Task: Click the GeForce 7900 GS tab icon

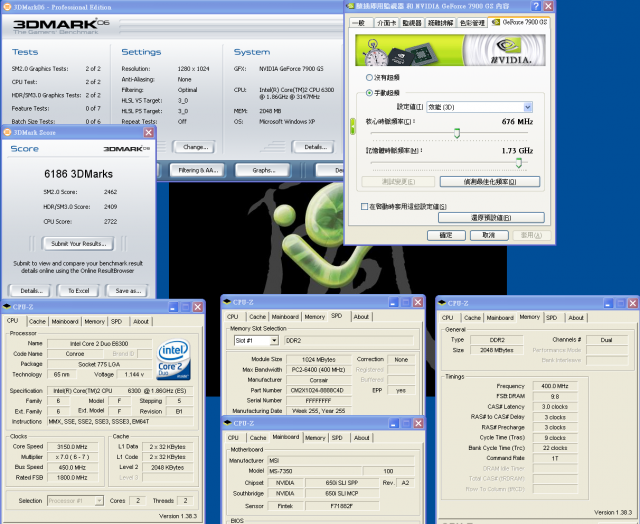Action: pyautogui.click(x=496, y=22)
